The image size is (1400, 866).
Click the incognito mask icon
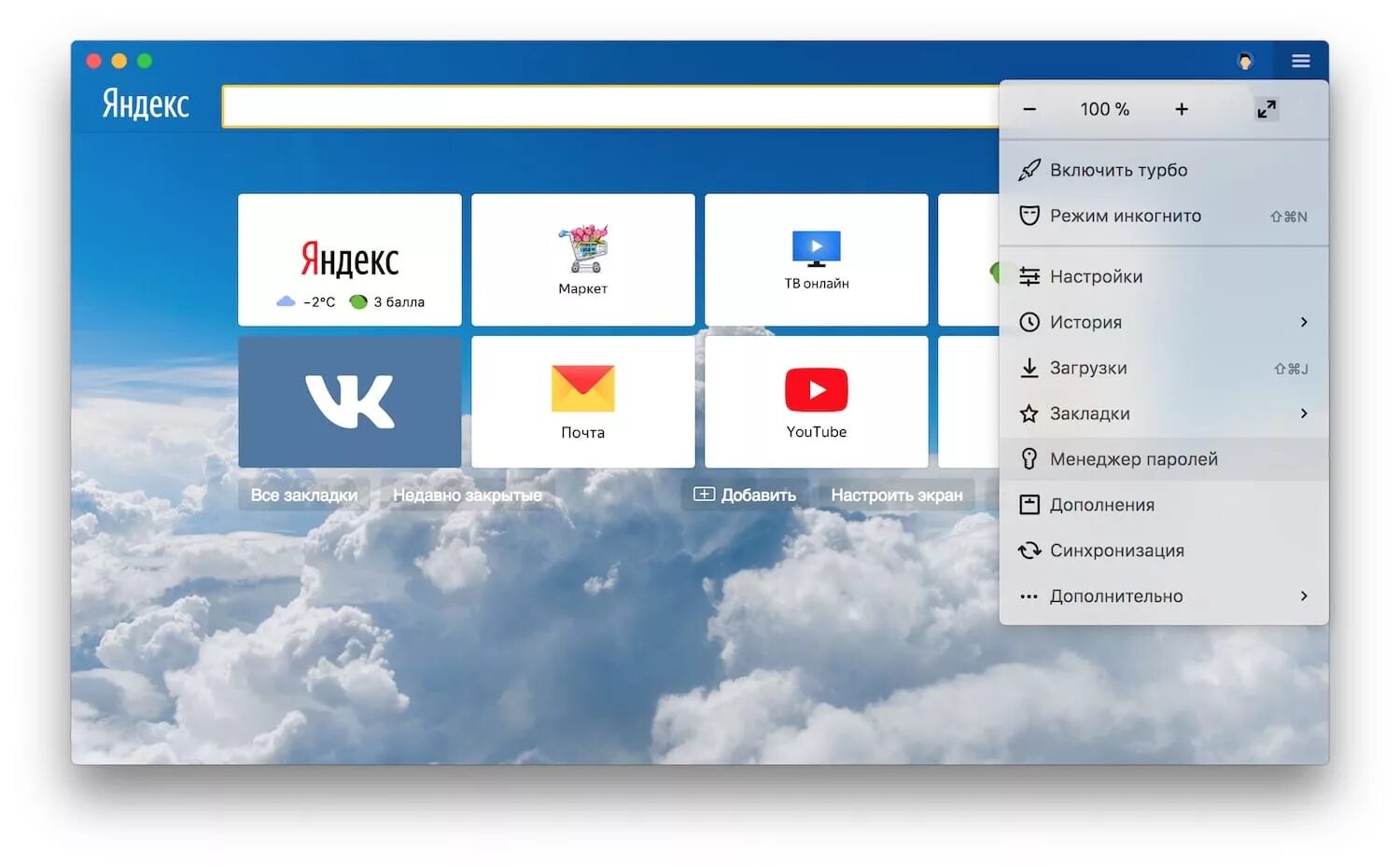pyautogui.click(x=1029, y=216)
